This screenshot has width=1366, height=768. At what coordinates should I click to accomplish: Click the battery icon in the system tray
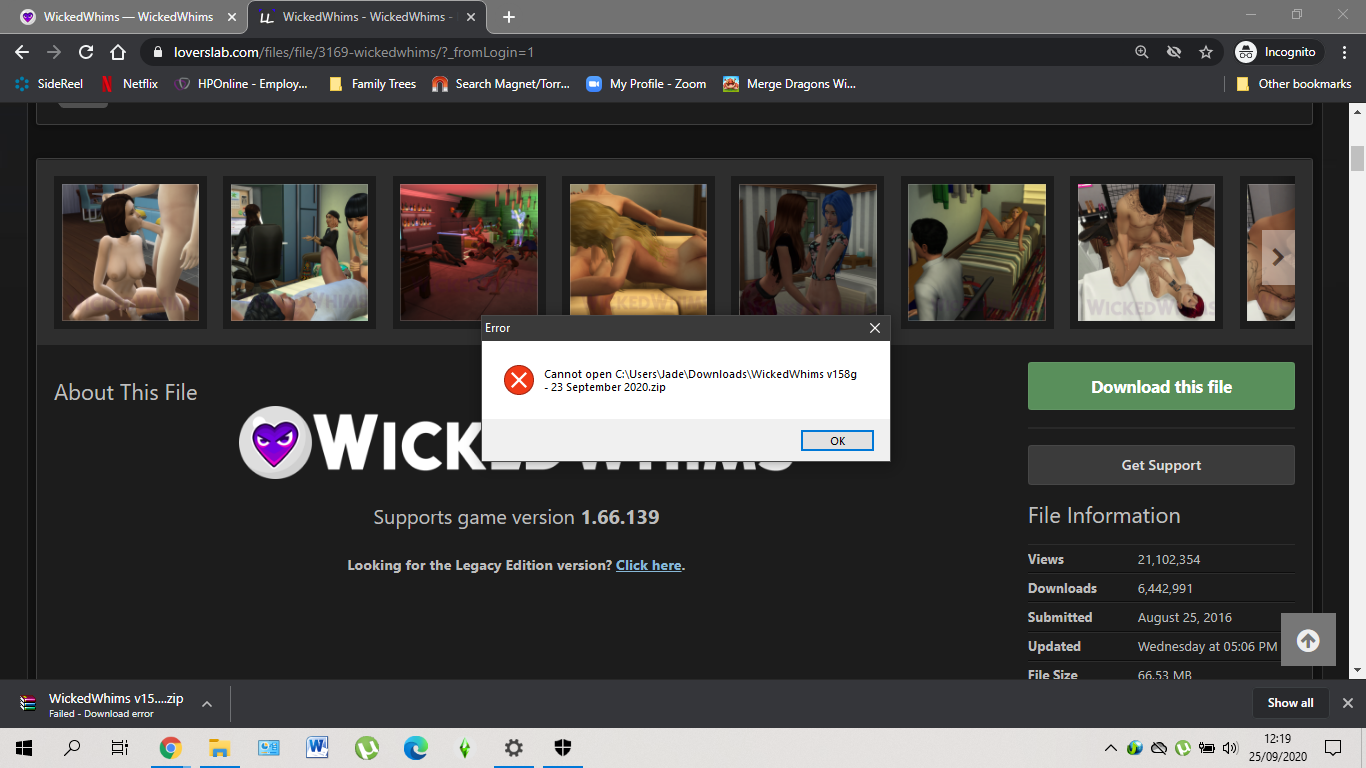[1207, 747]
